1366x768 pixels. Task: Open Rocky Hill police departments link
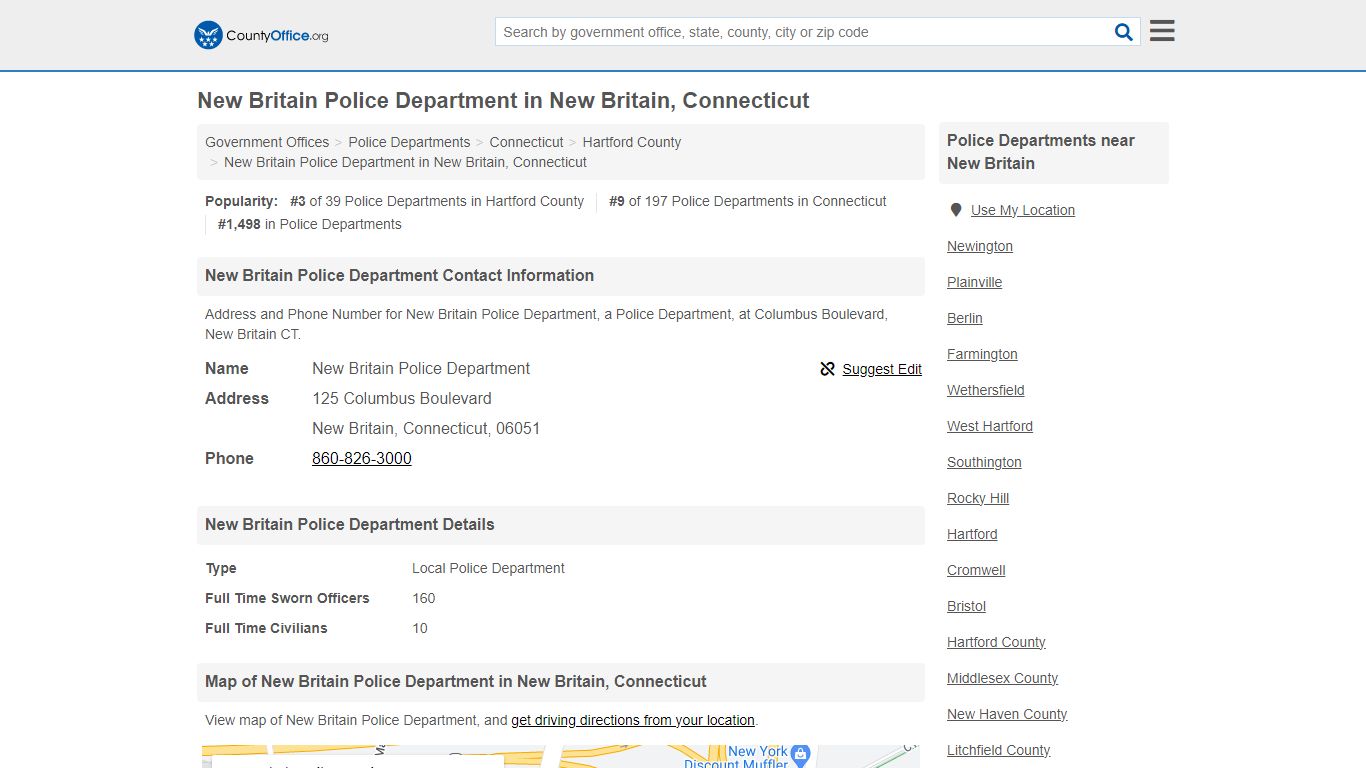pyautogui.click(x=978, y=498)
